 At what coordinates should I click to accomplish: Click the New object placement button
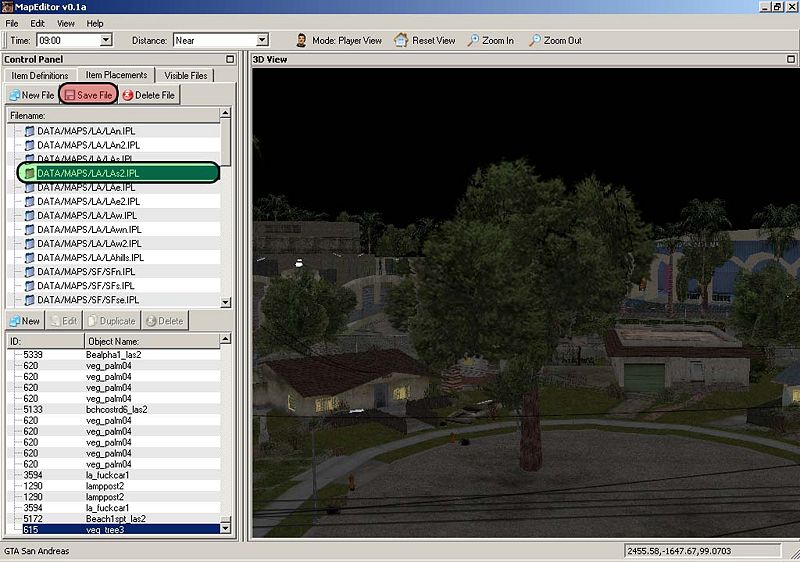tap(25, 321)
